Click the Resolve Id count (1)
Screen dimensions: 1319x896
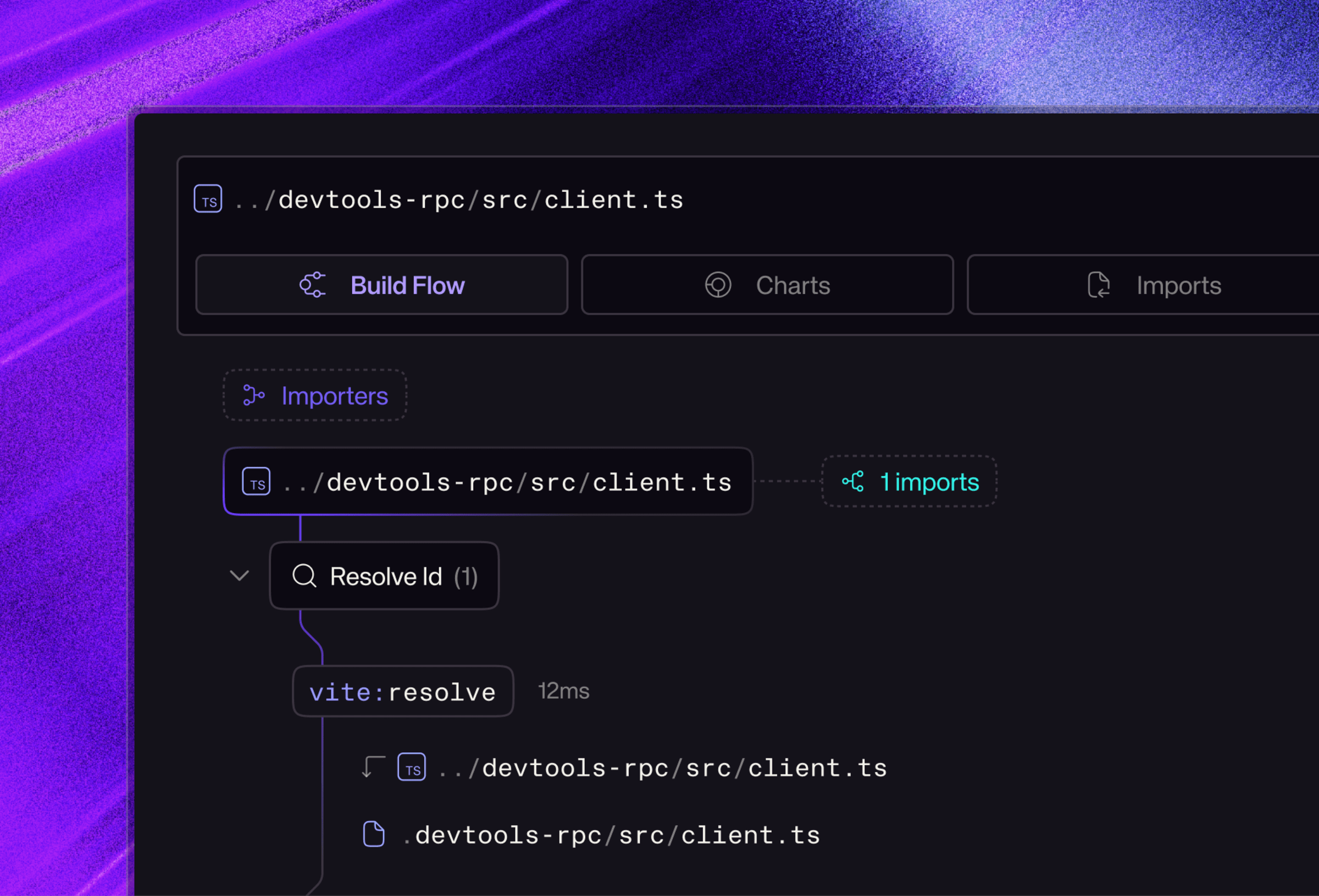click(466, 576)
